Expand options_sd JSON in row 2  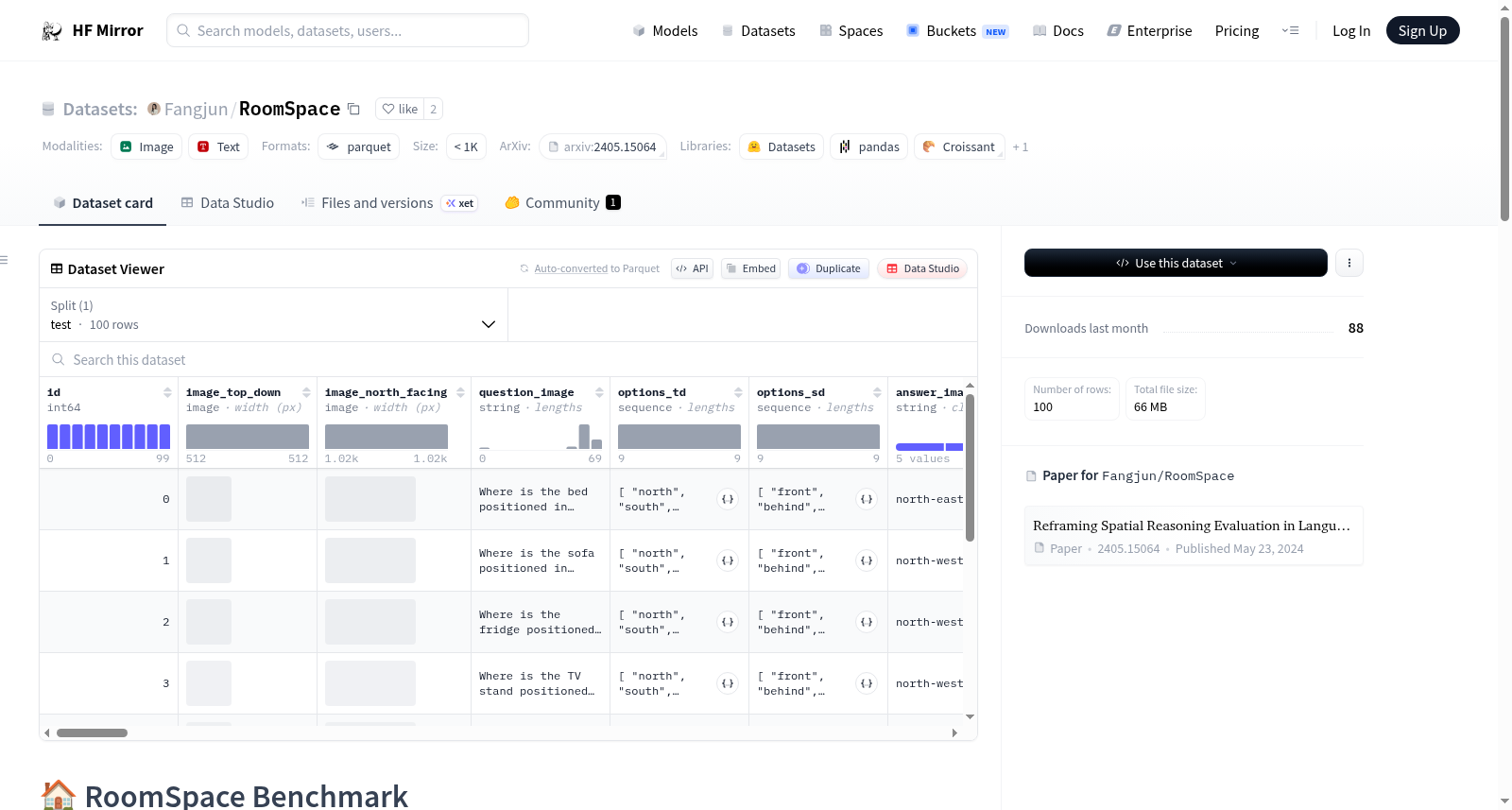pos(867,622)
